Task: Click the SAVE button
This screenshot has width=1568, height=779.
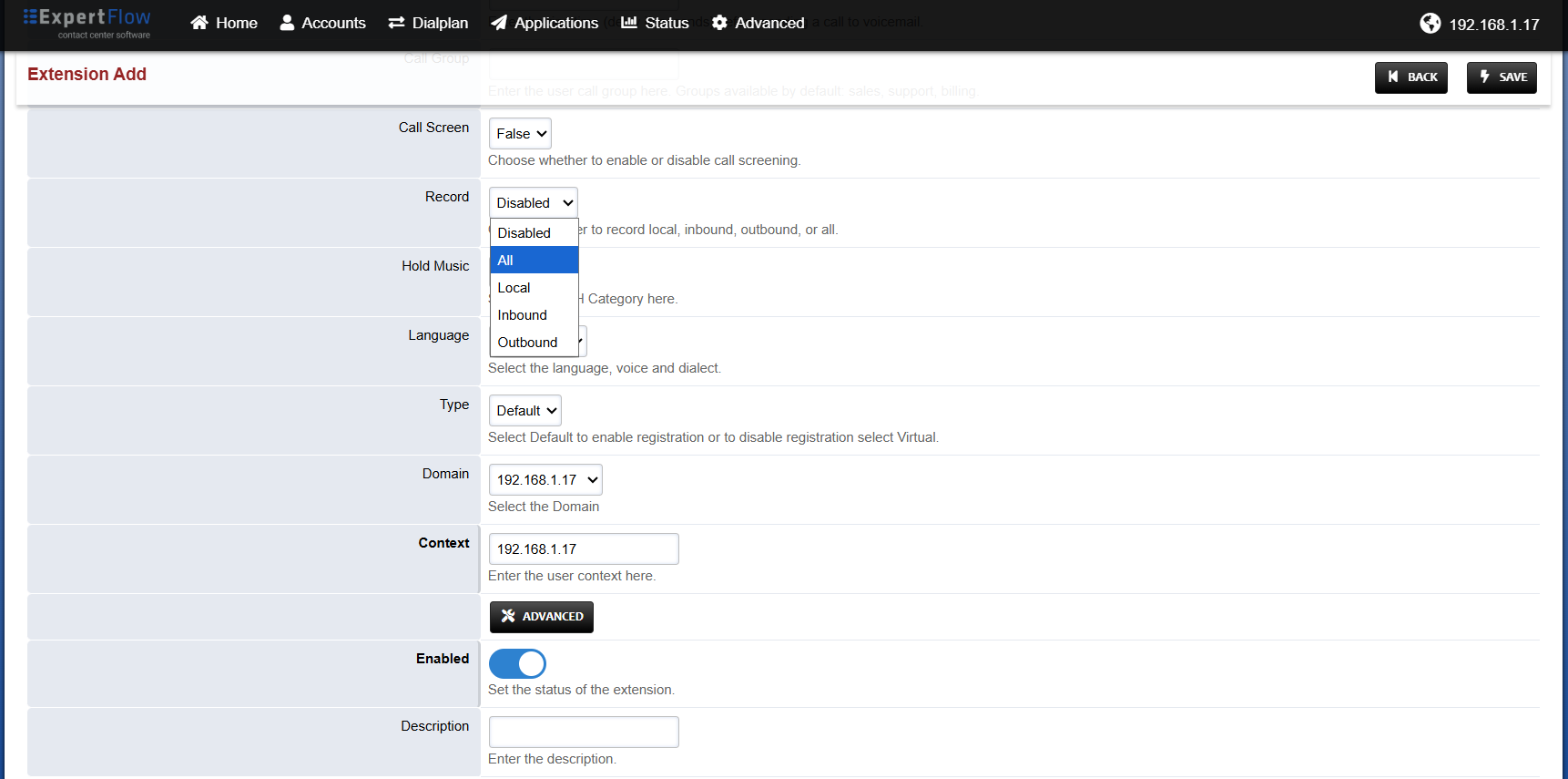Action: (1502, 77)
